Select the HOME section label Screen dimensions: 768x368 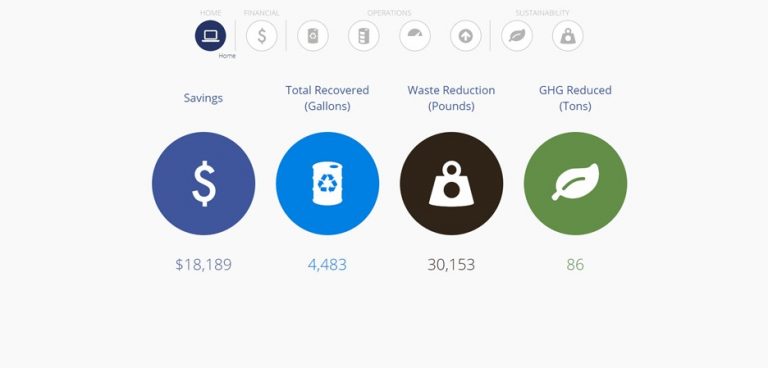point(211,13)
